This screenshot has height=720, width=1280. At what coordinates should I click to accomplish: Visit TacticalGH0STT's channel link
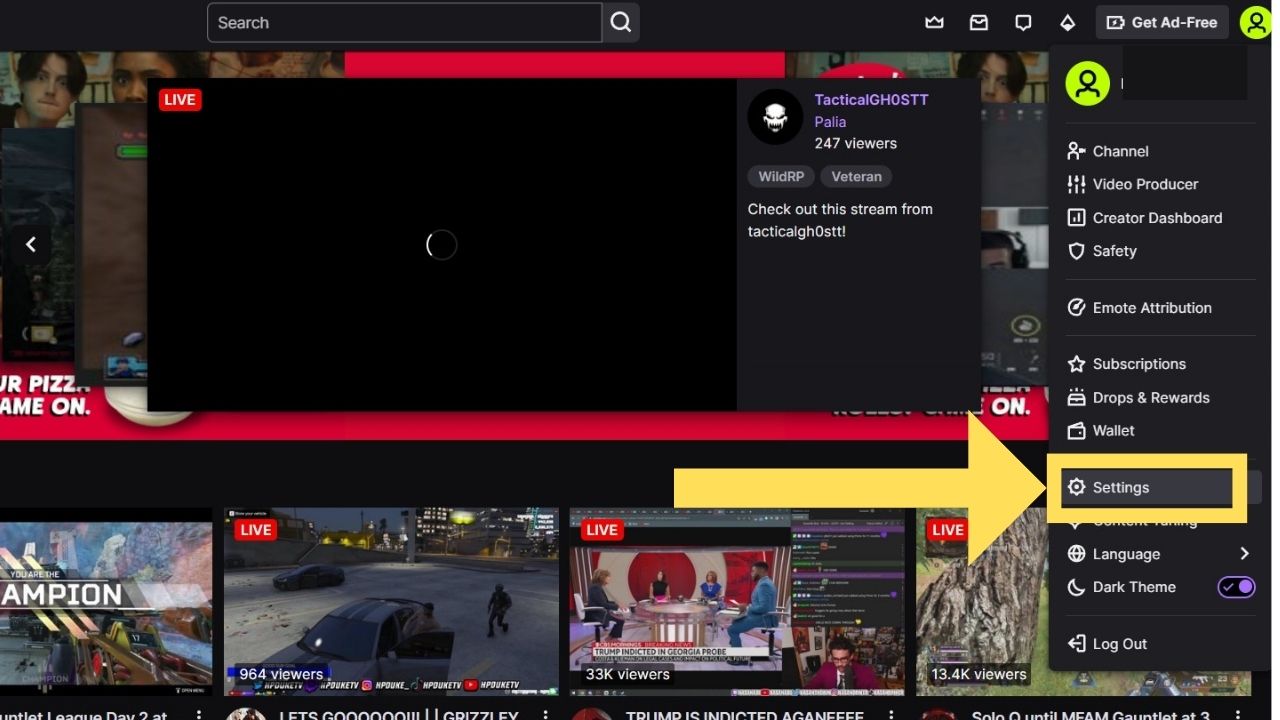pyautogui.click(x=872, y=99)
